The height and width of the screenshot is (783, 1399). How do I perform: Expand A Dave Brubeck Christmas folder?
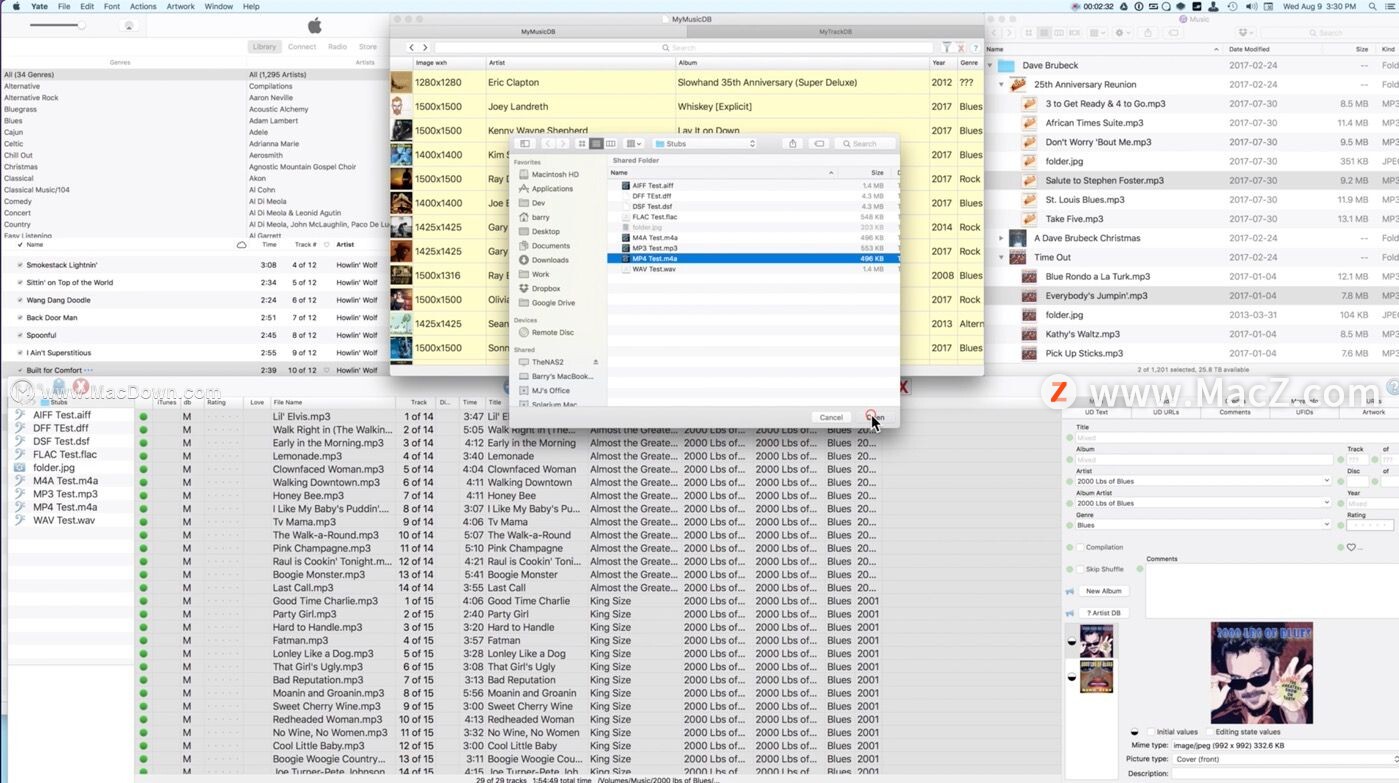[x=1002, y=238]
